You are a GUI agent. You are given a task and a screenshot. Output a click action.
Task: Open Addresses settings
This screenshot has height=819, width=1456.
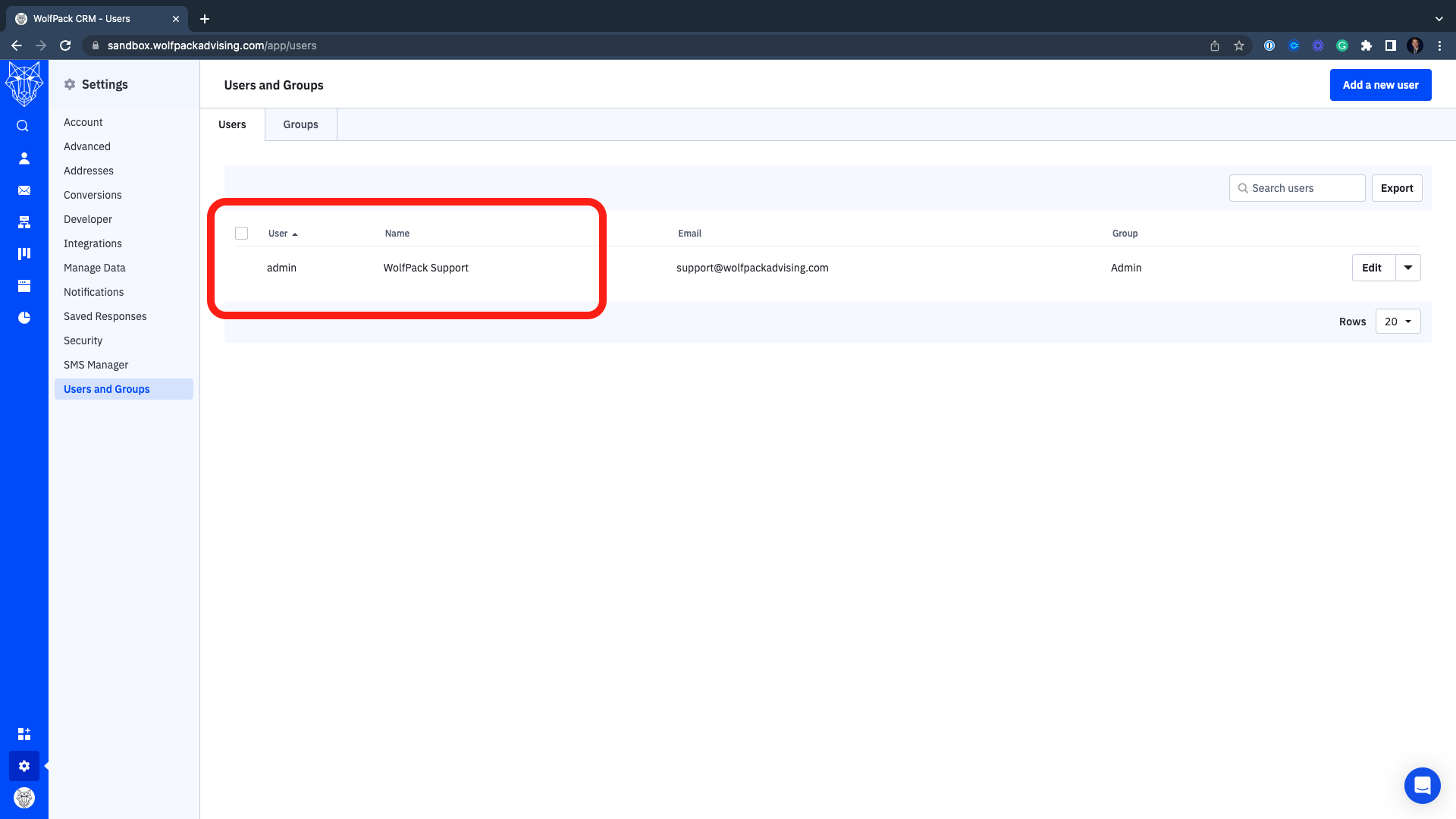[89, 171]
